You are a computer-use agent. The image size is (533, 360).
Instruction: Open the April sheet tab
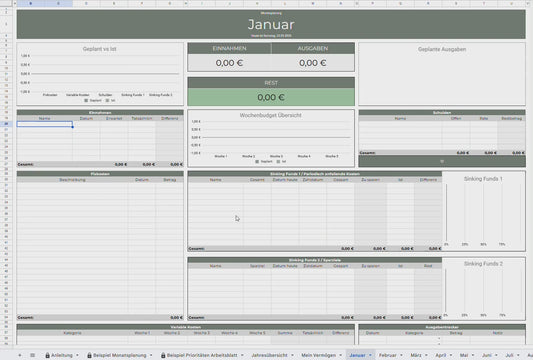pos(441,355)
